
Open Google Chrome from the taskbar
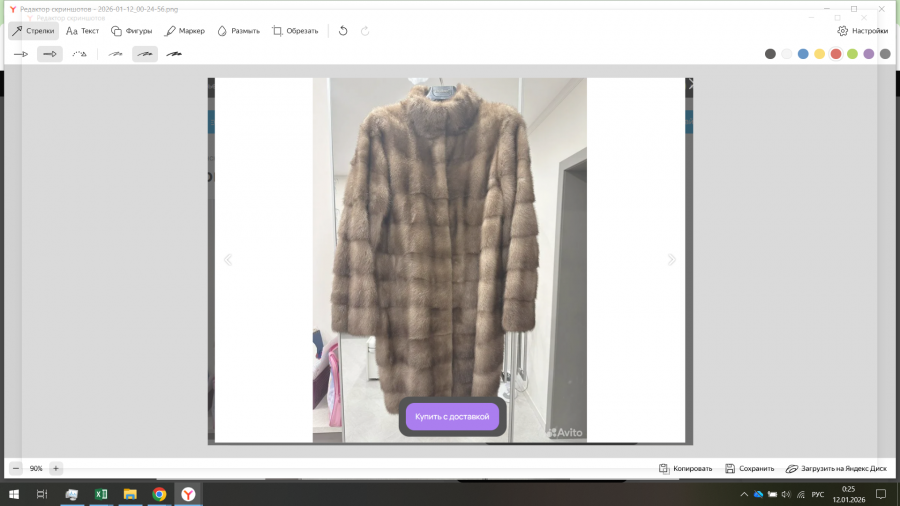[x=159, y=494]
